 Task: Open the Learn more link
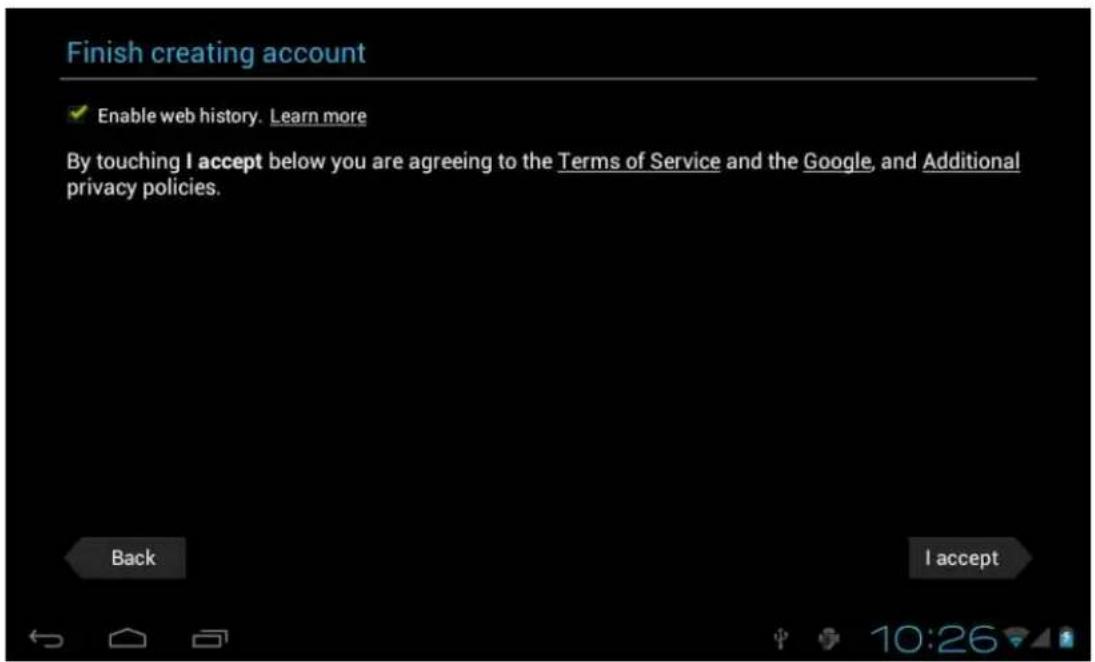click(x=318, y=116)
